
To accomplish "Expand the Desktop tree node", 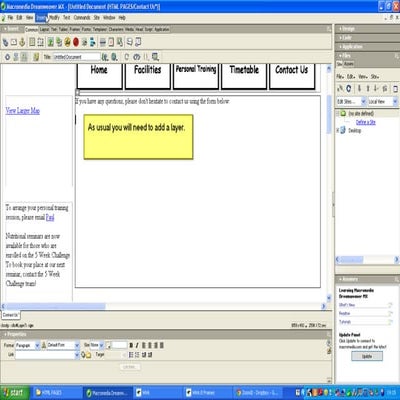I will pyautogui.click(x=338, y=130).
